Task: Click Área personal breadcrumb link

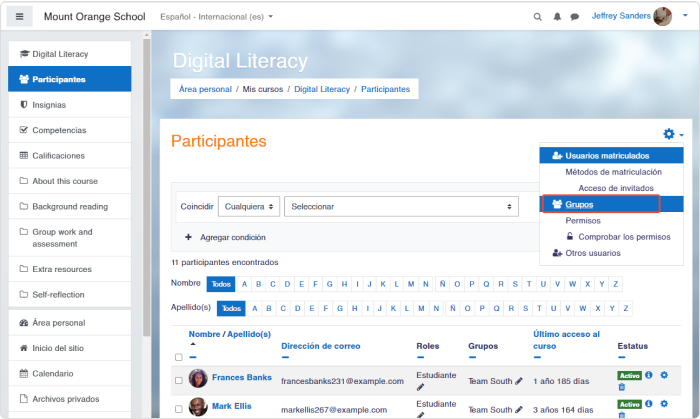Action: coord(205,89)
